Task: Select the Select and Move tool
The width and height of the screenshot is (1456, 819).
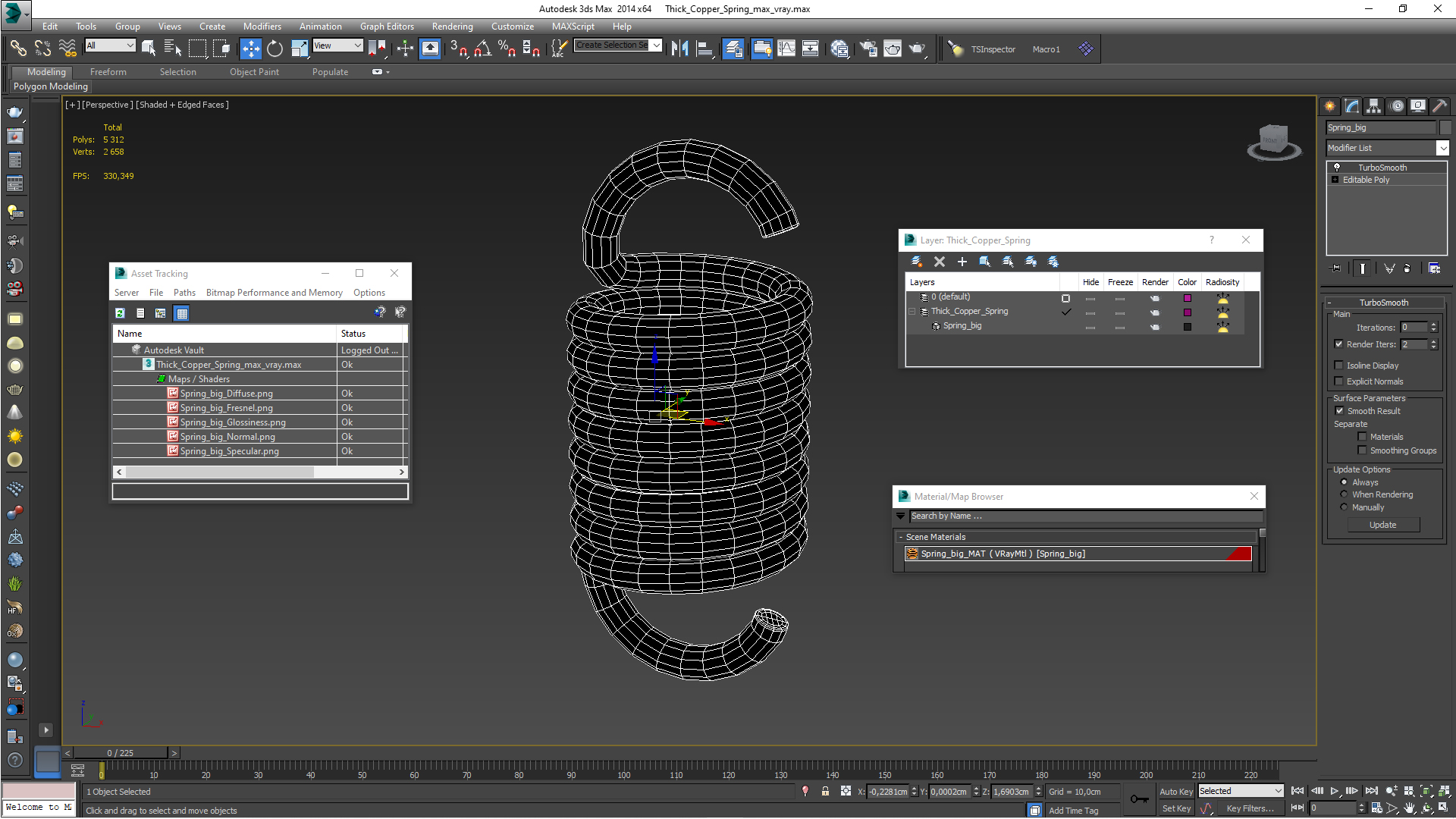Action: pos(250,49)
